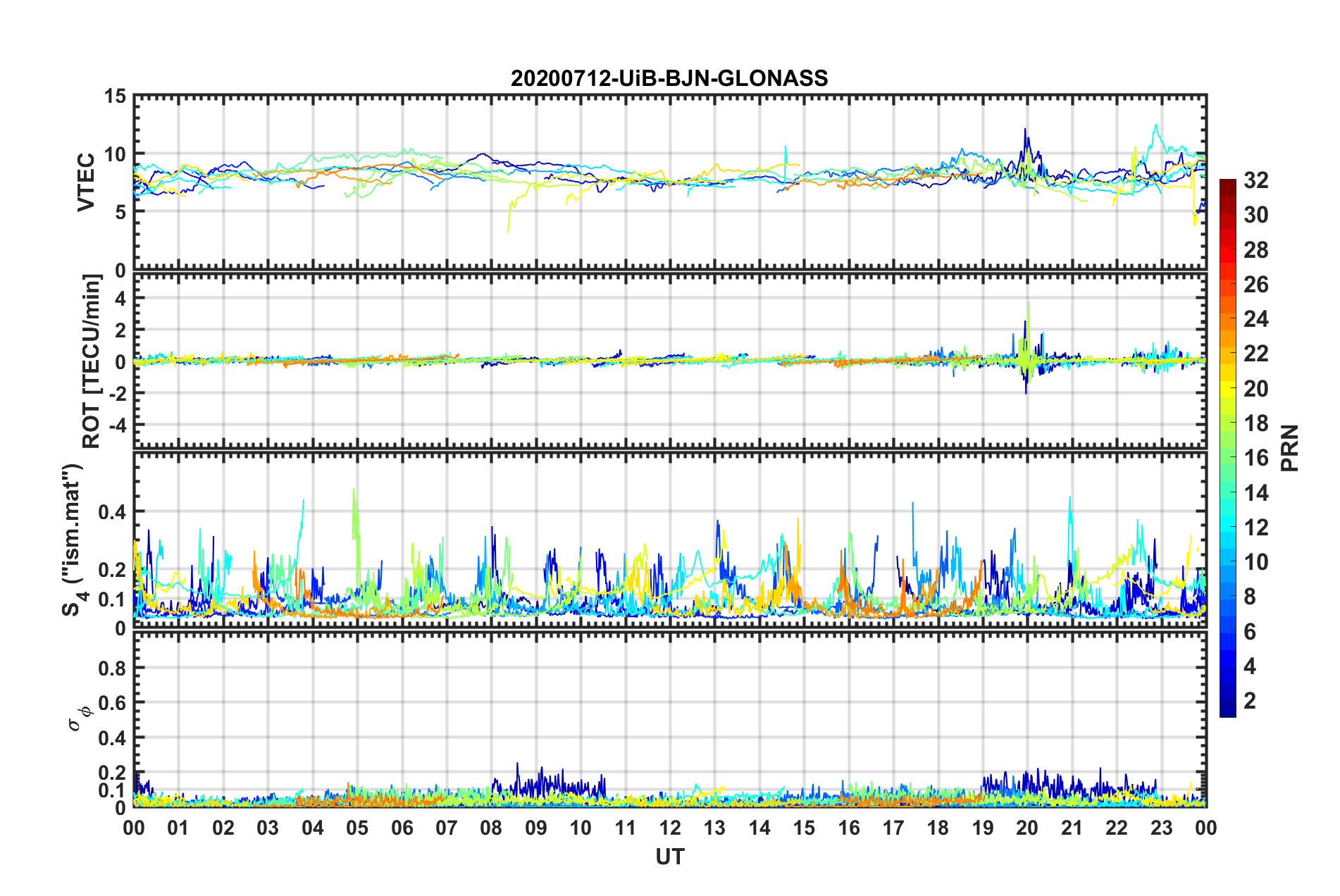Click the ROT tick label -4

(x=118, y=425)
